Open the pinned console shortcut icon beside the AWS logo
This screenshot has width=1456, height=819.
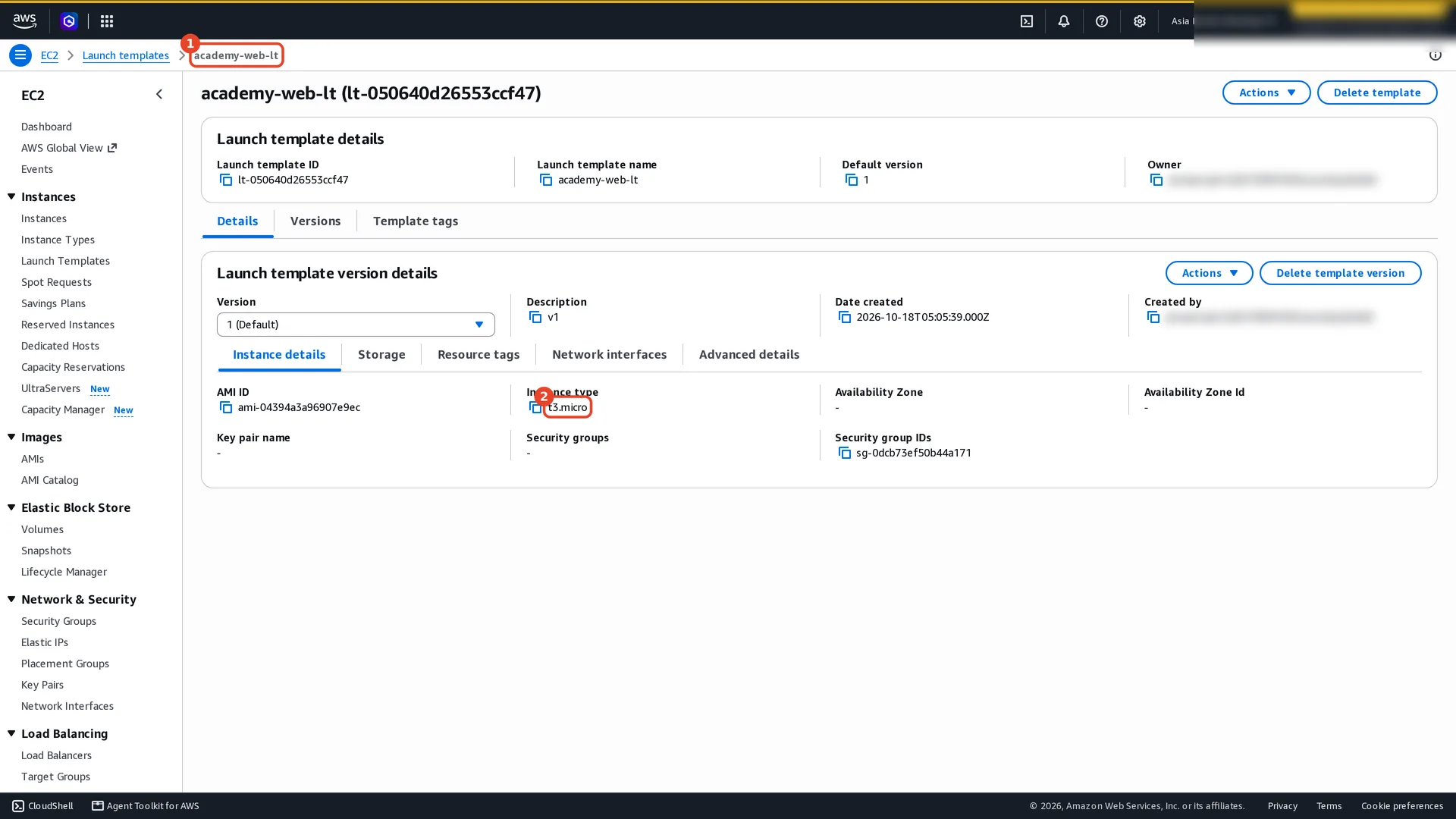pyautogui.click(x=69, y=21)
